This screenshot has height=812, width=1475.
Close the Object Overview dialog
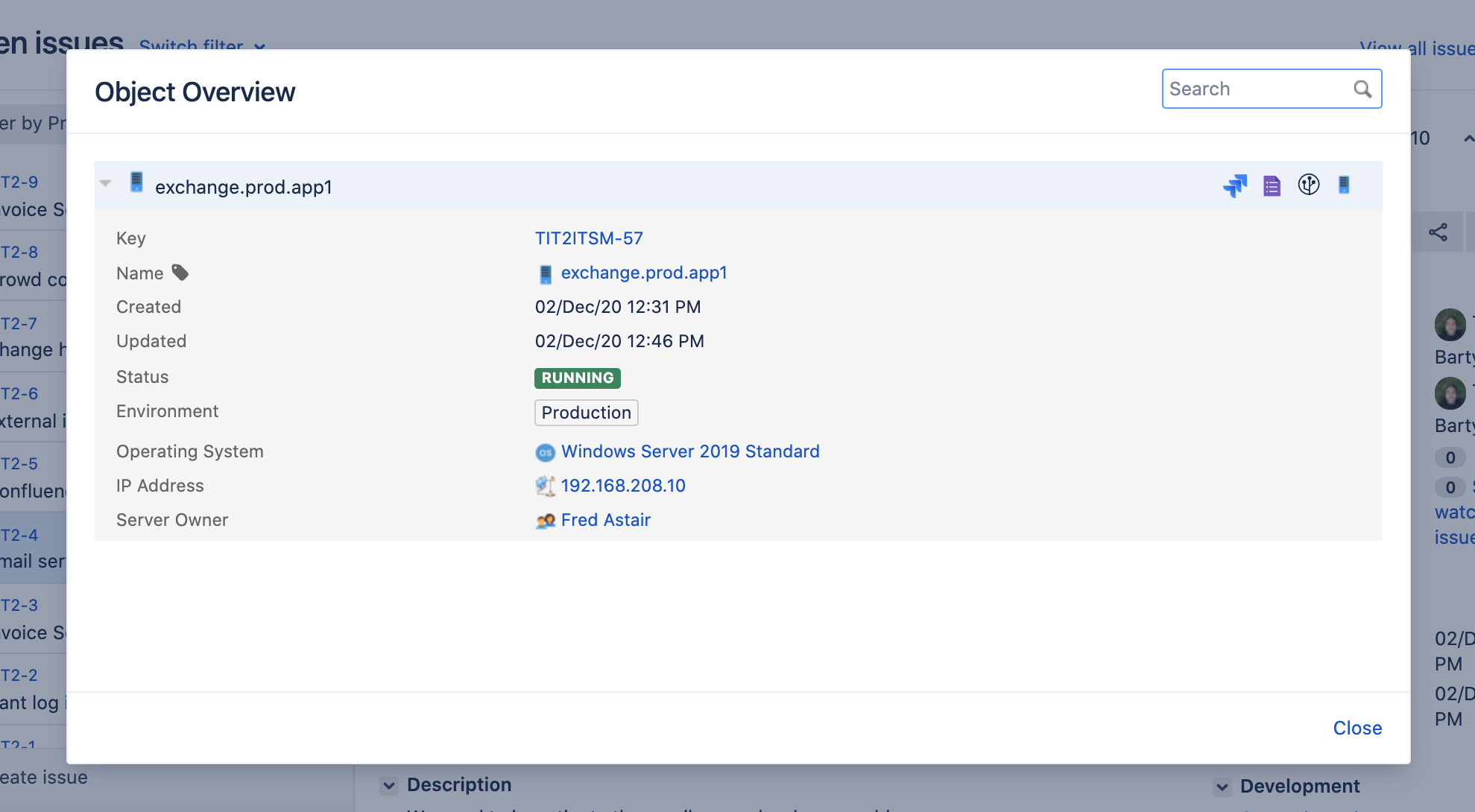[x=1356, y=728]
